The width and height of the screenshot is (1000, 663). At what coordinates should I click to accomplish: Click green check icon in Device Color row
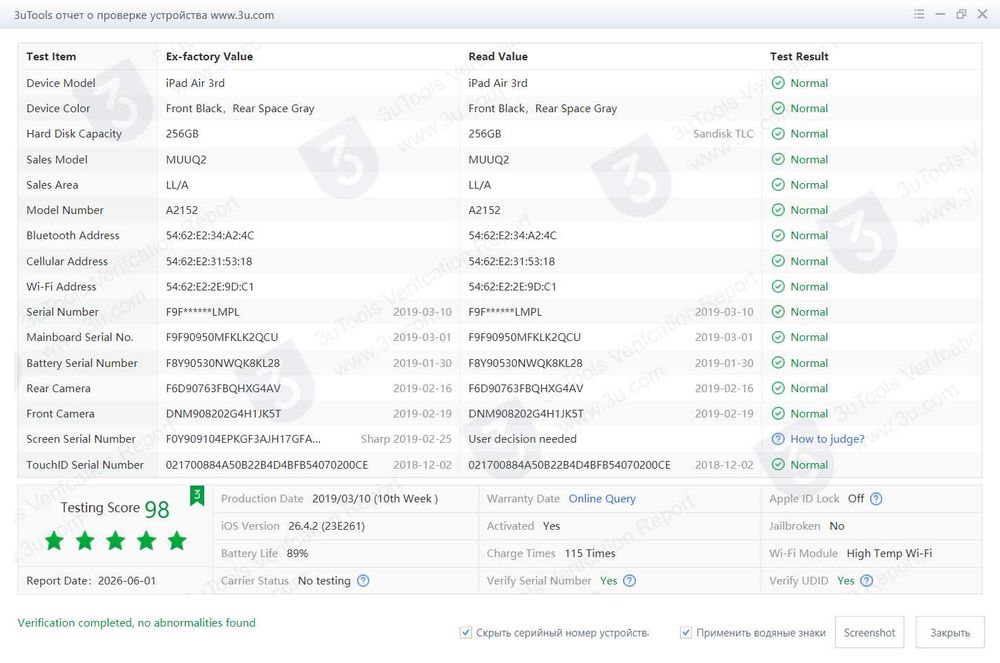tap(778, 108)
